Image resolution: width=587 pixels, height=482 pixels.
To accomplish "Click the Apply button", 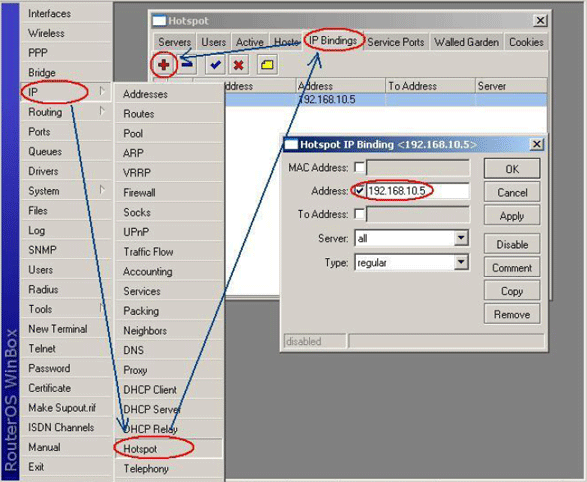I will coord(512,216).
